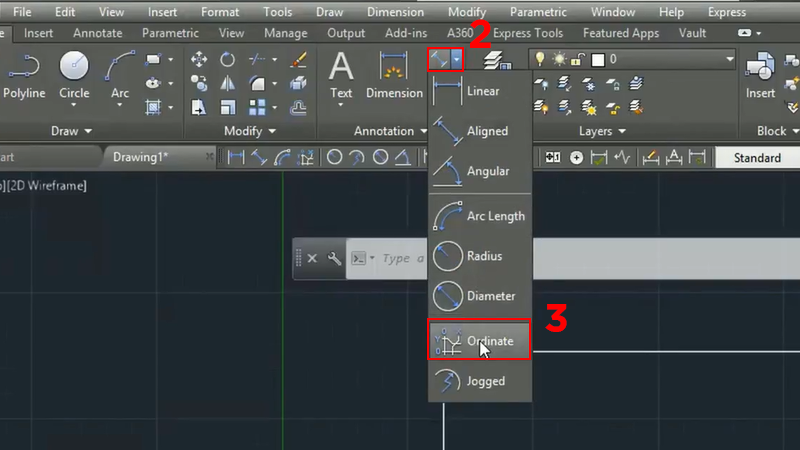Image resolution: width=800 pixels, height=450 pixels.
Task: Click the Erase tool icon
Action: coord(298,59)
